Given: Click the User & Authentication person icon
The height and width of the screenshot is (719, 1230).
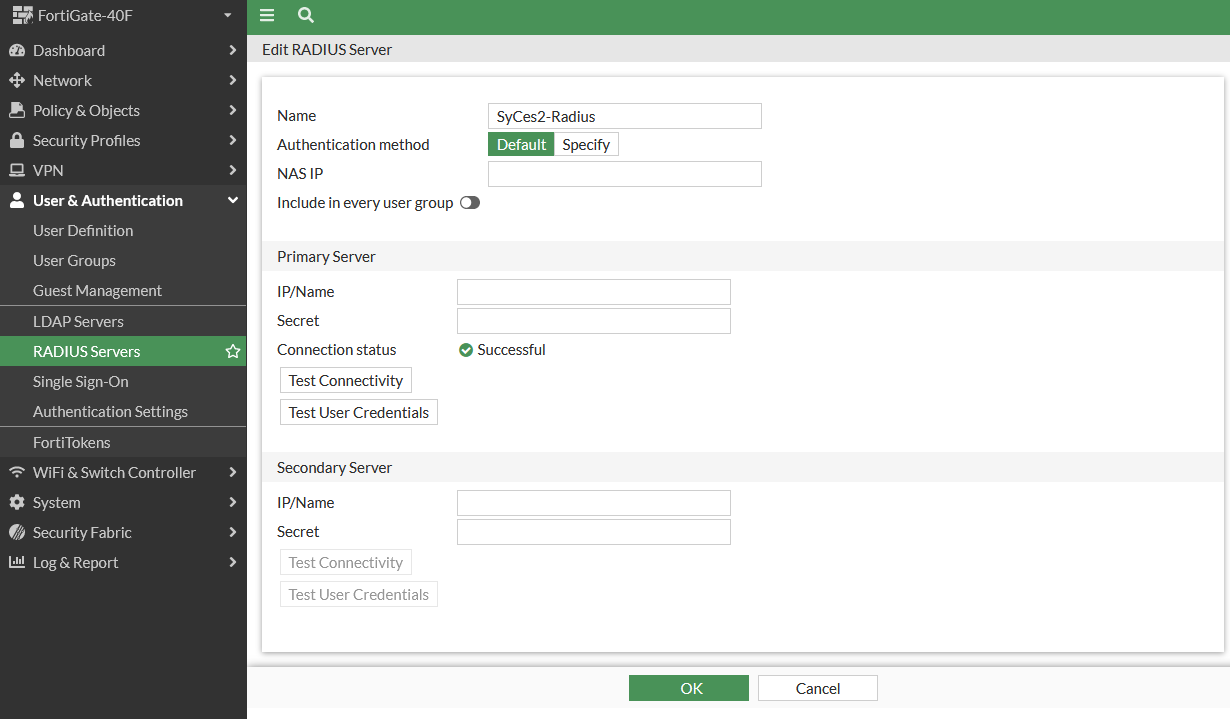Looking at the screenshot, I should (x=16, y=200).
